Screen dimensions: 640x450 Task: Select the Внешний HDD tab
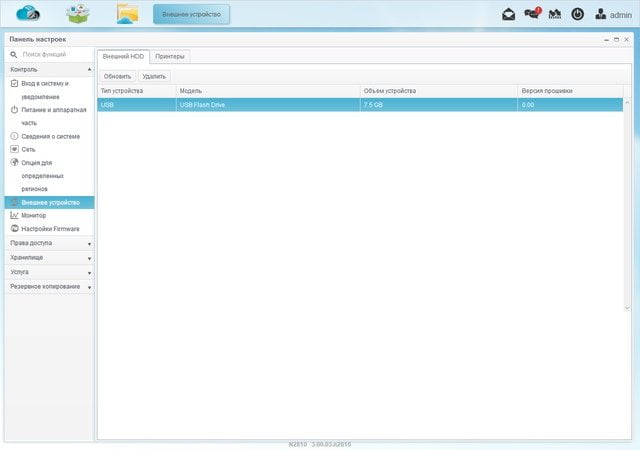click(123, 56)
